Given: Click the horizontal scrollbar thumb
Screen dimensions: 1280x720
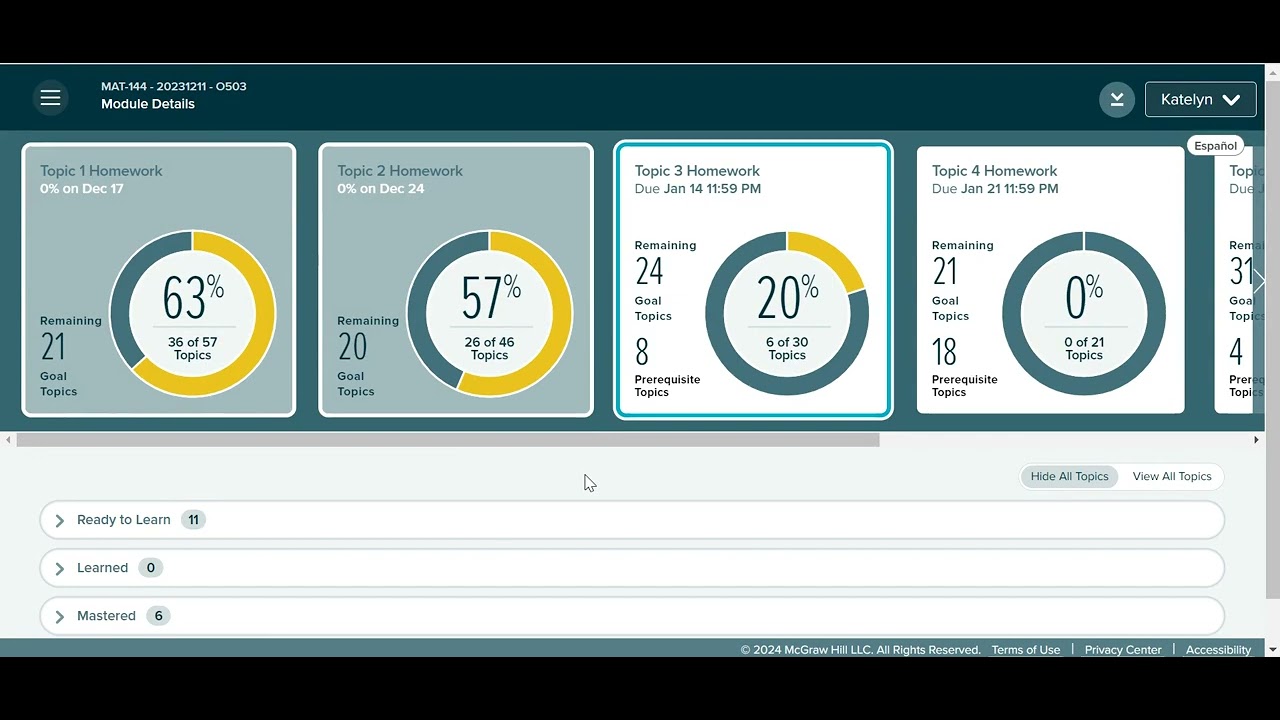Looking at the screenshot, I should click(x=448, y=440).
